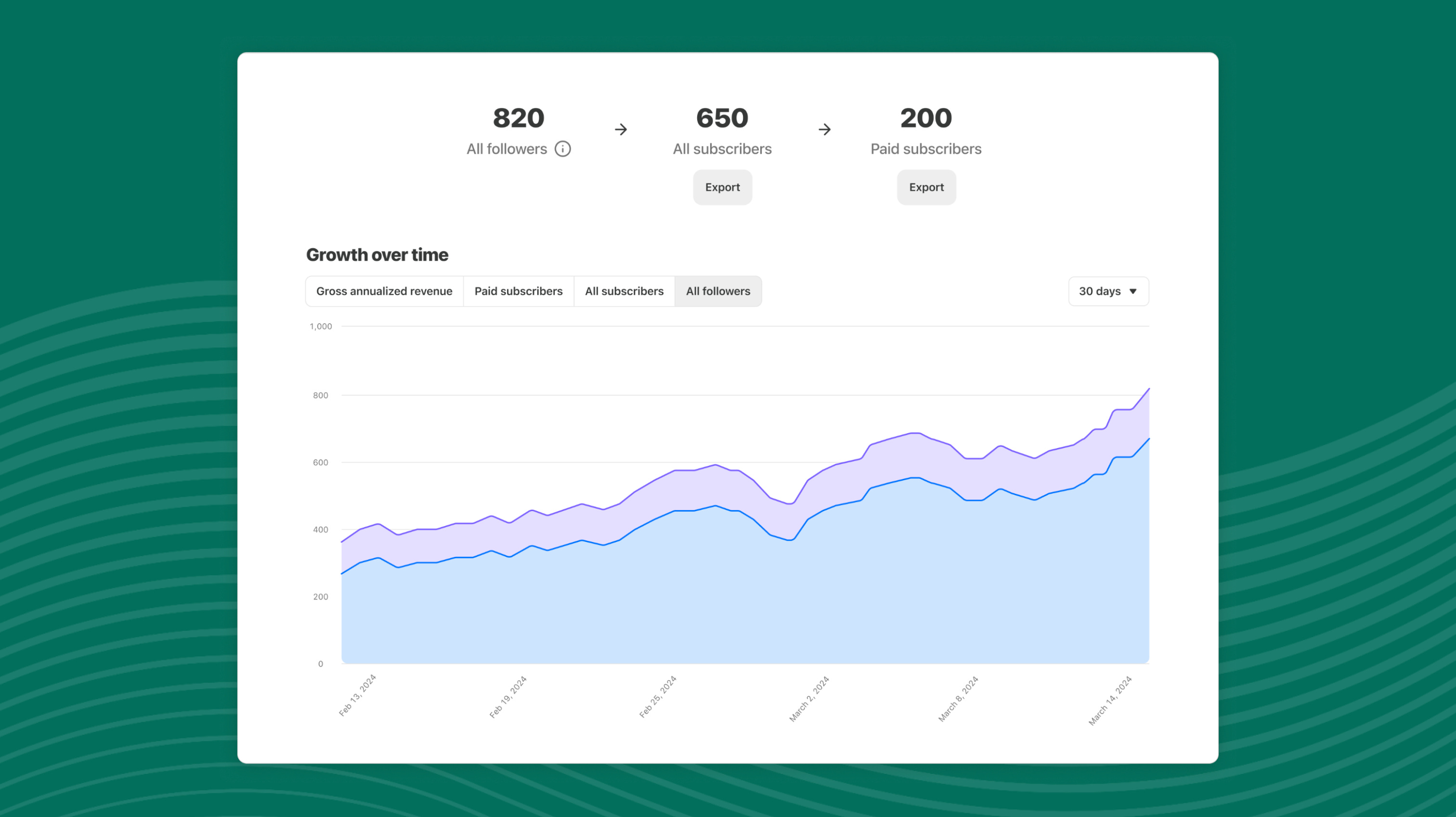
Task: Click the 1,000 mark on the y-axis
Action: 321,326
